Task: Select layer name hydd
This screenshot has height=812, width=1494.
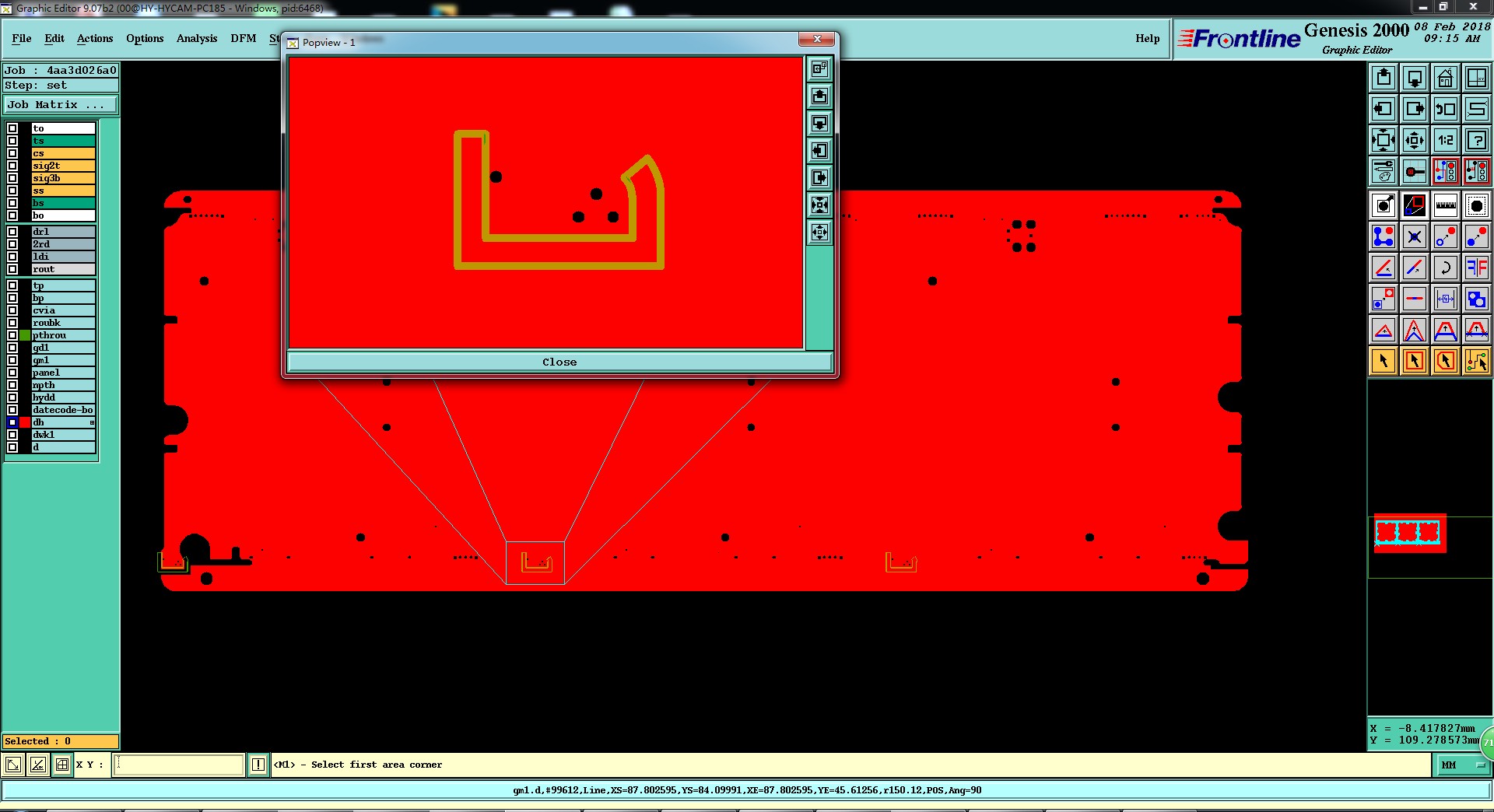Action: [63, 397]
